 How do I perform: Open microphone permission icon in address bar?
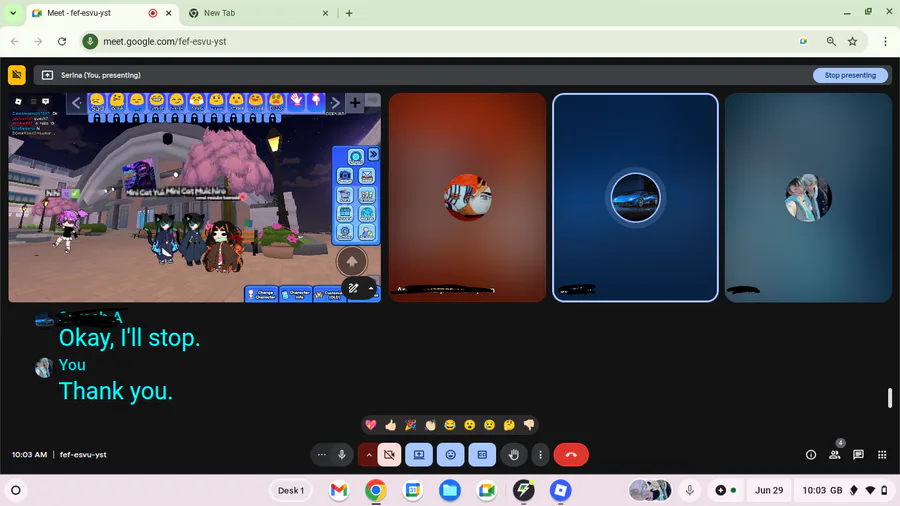click(90, 41)
